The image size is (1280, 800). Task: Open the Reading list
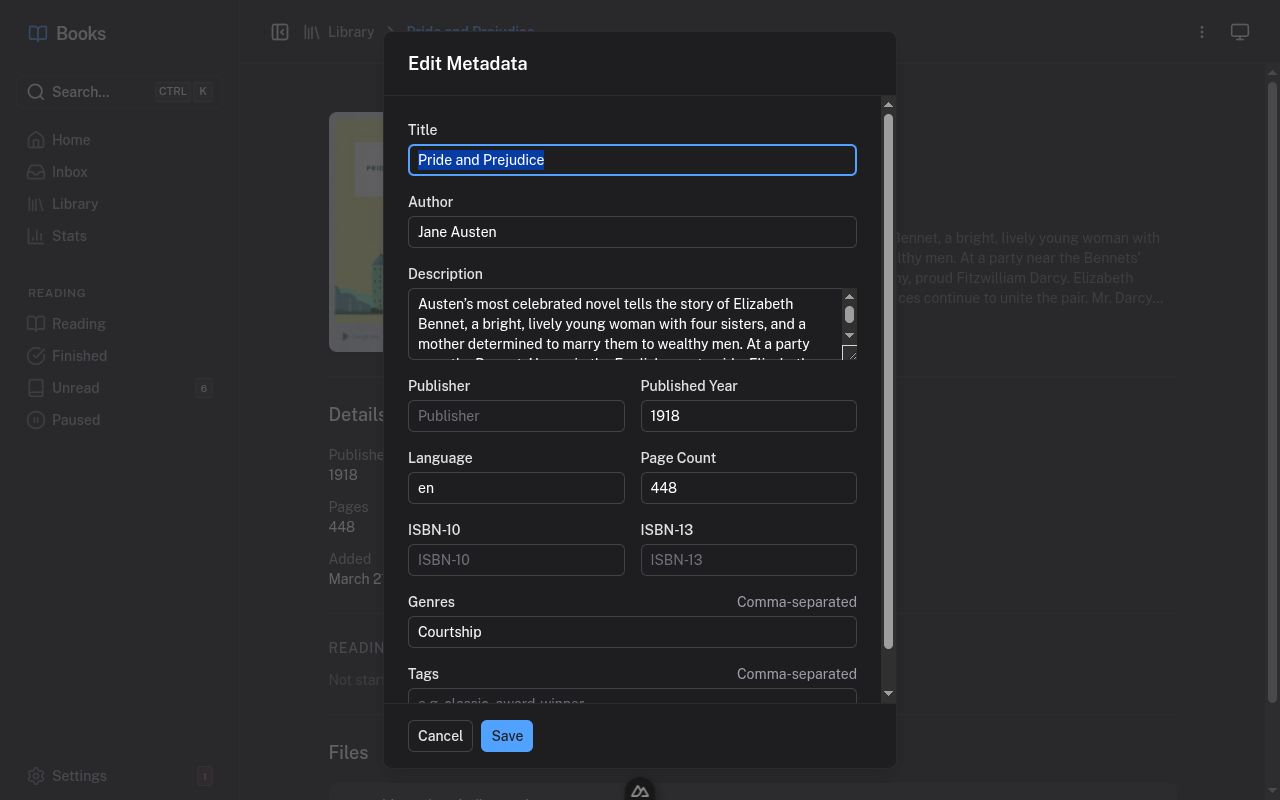coord(78,323)
